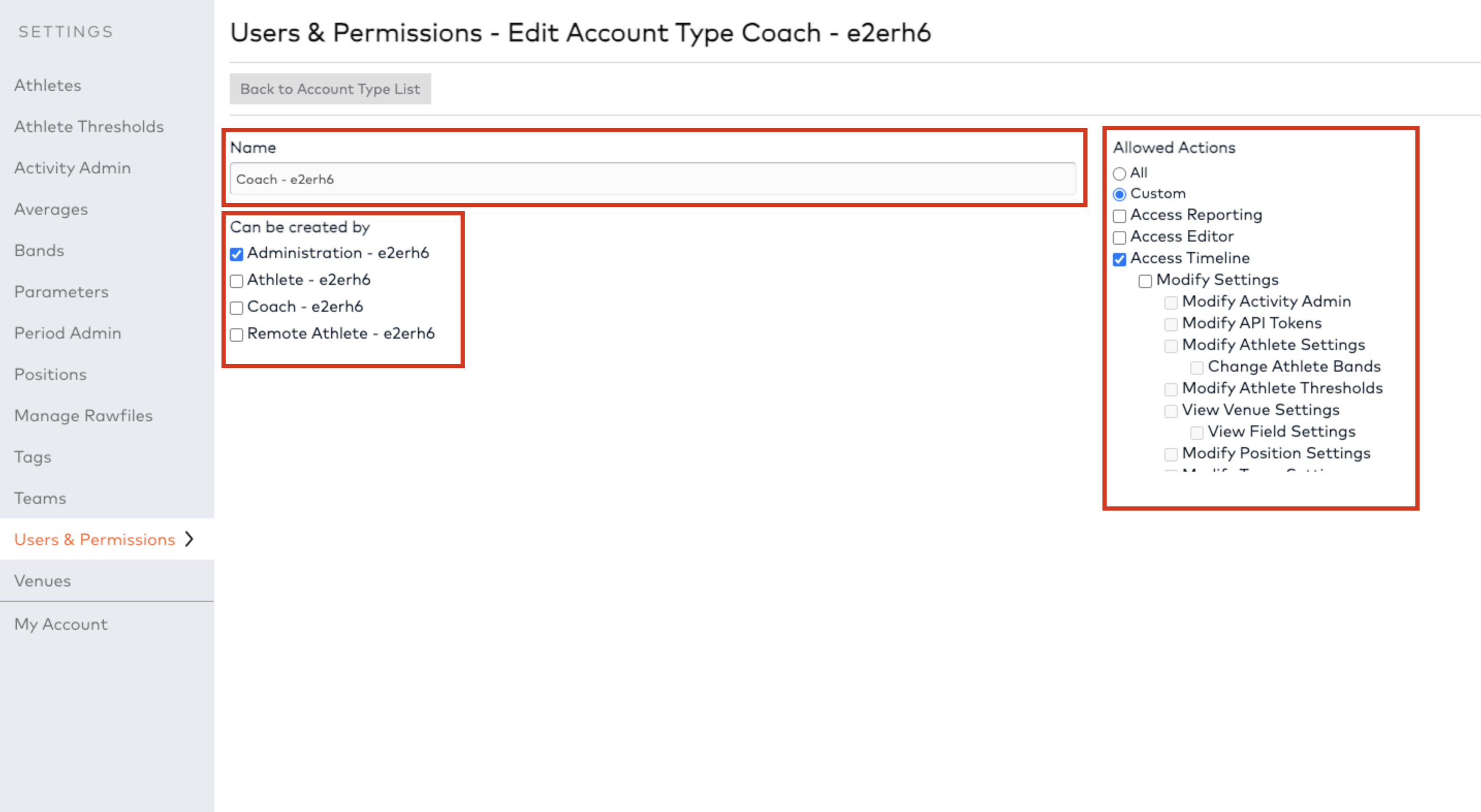Click the page title heading text
This screenshot has width=1481, height=812.
580,33
